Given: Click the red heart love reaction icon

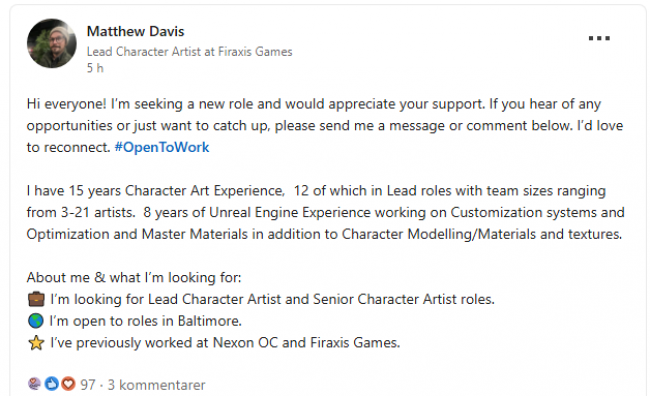Looking at the screenshot, I should 68,384.
